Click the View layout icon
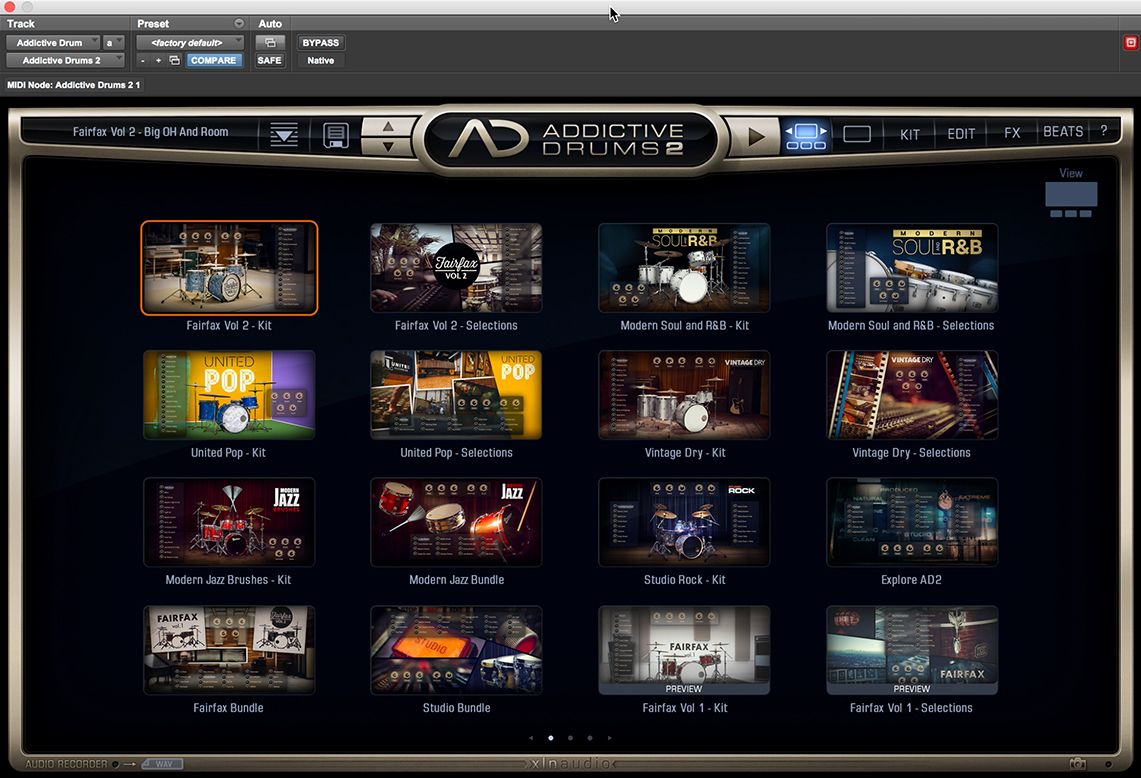This screenshot has height=778, width=1141. click(x=1071, y=199)
